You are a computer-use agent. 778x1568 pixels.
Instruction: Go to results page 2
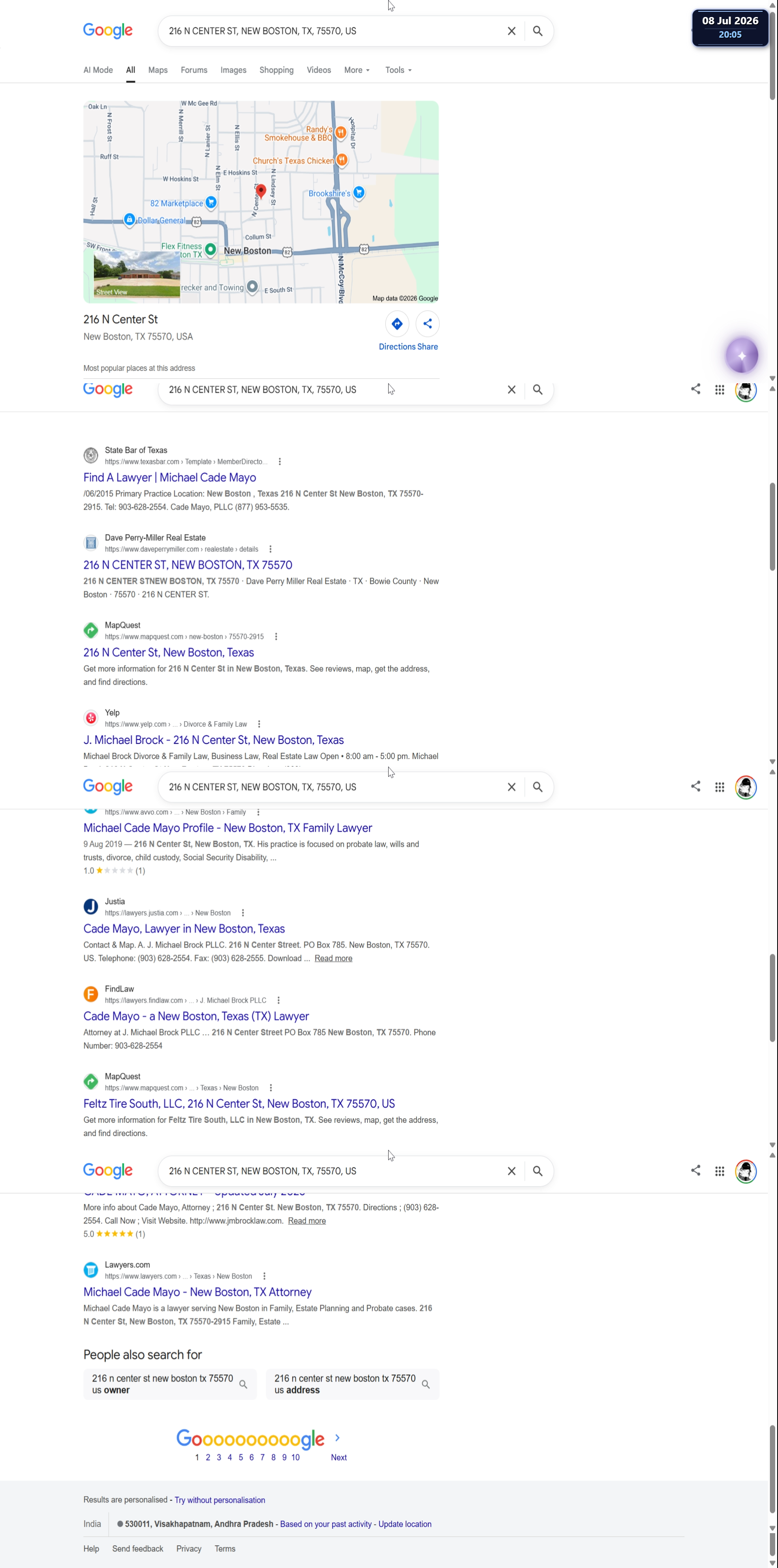point(208,1457)
